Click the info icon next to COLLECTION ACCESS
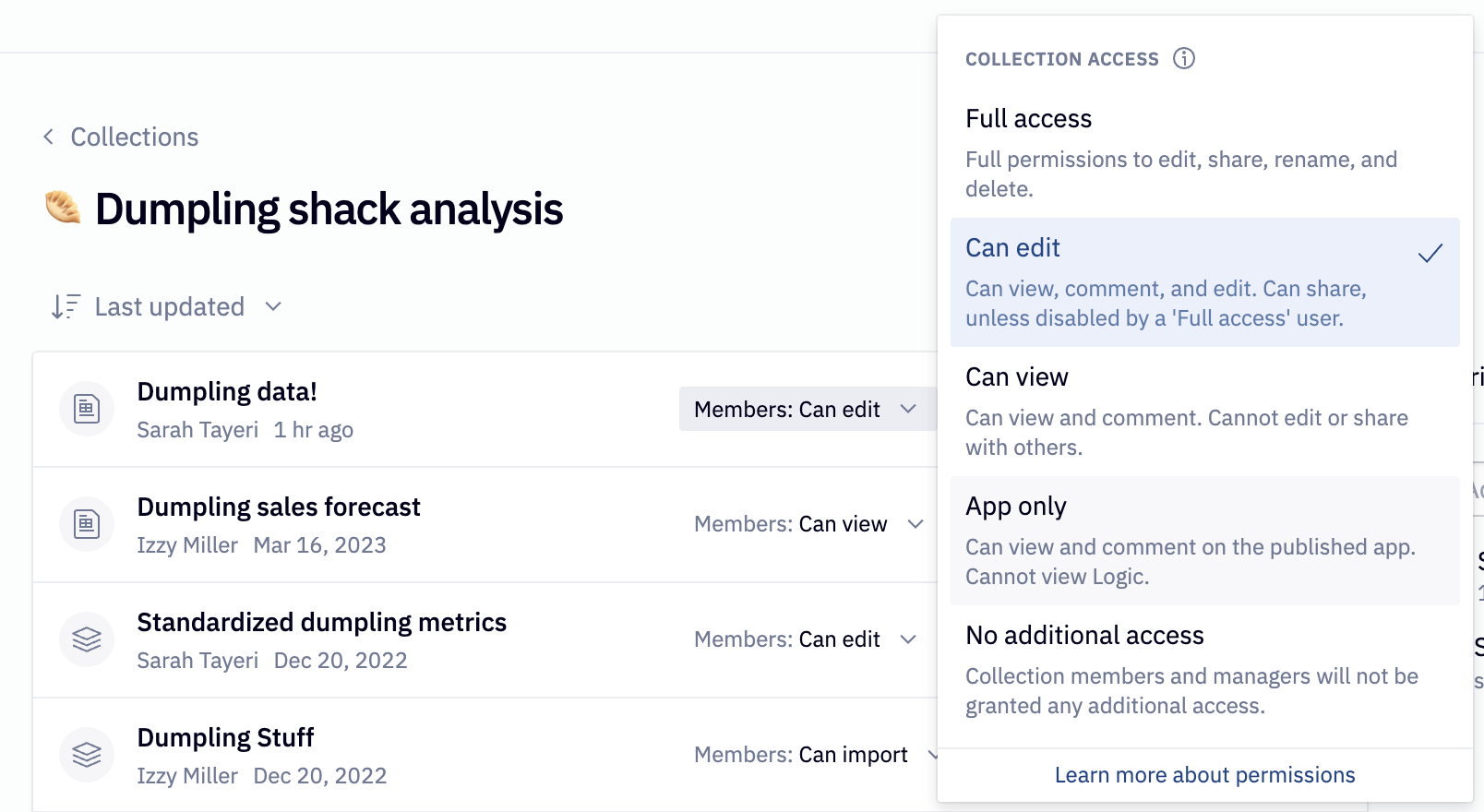 1184,58
